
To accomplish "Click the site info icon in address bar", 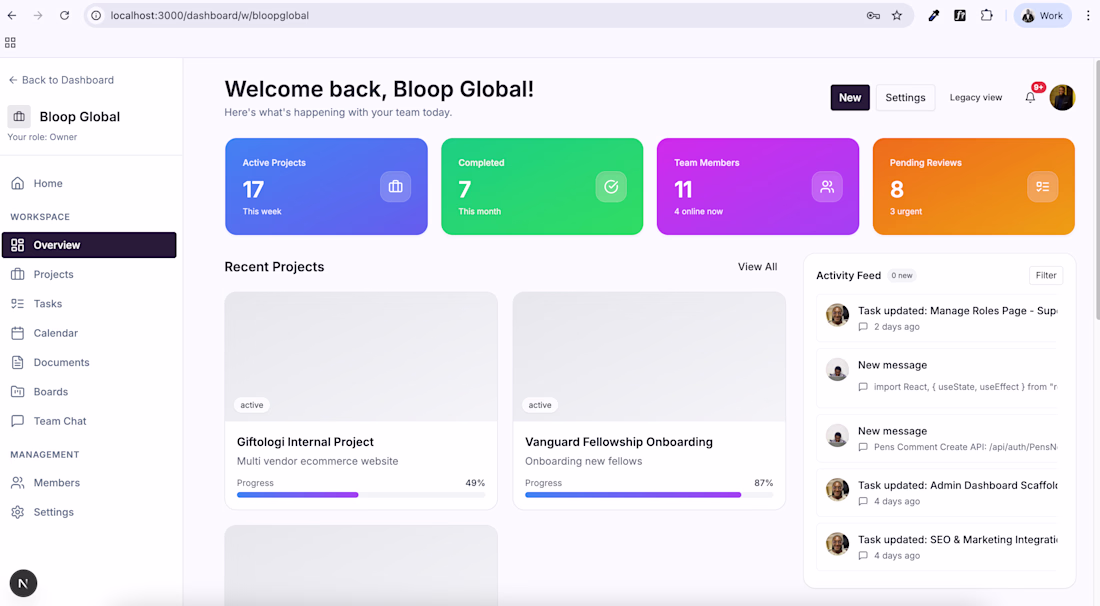I will tap(97, 15).
